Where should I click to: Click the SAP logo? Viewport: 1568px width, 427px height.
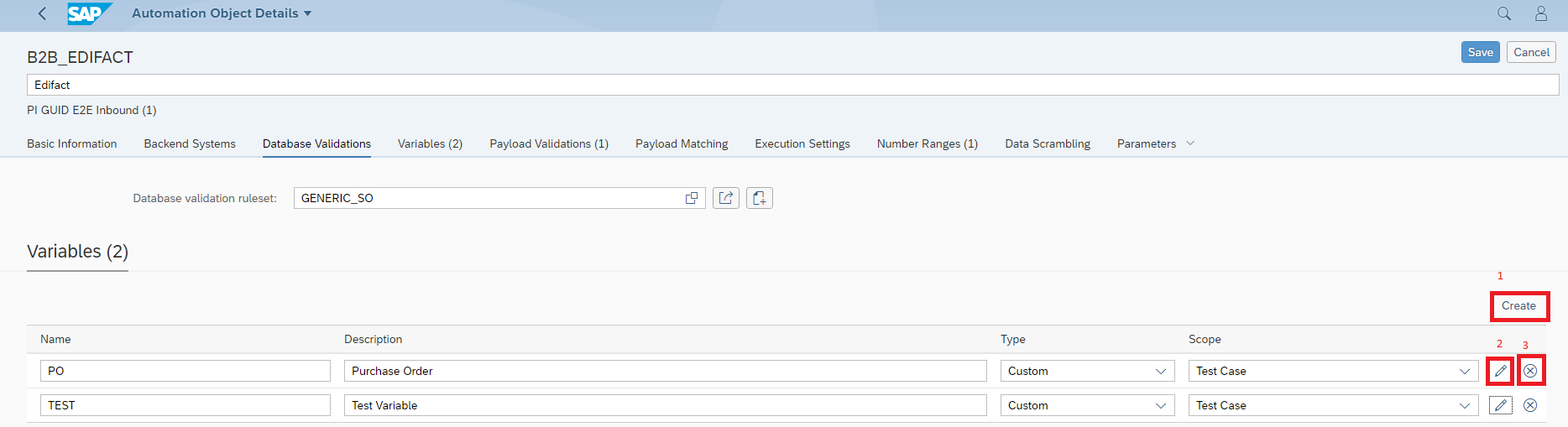[x=88, y=13]
